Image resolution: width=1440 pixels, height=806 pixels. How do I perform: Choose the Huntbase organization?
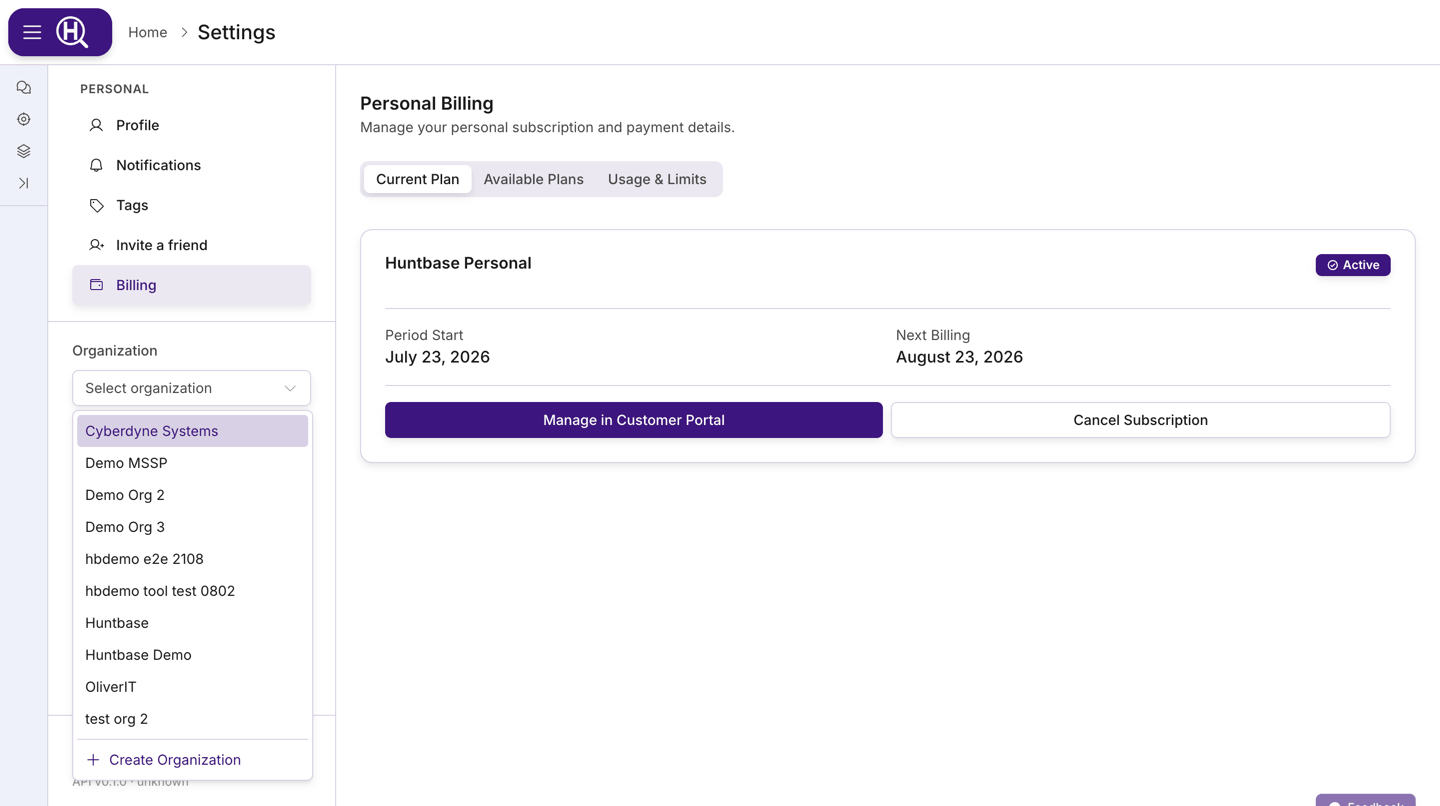[192, 623]
